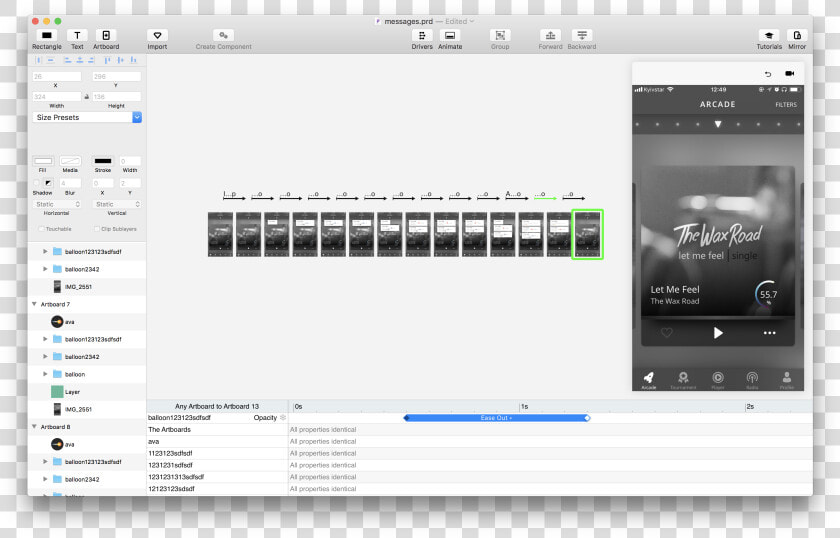Click the black Stroke color swatch
Image resolution: width=840 pixels, height=538 pixels.
point(103,161)
